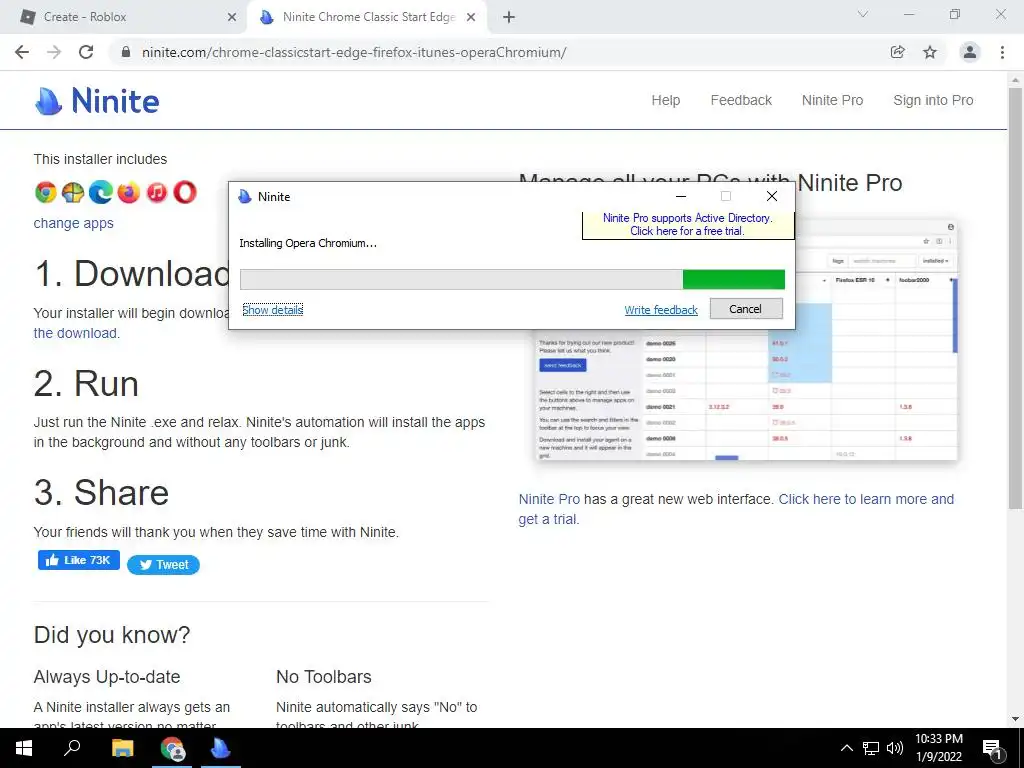The width and height of the screenshot is (1024, 768).
Task: Open Windows search from the taskbar
Action: coord(72,748)
